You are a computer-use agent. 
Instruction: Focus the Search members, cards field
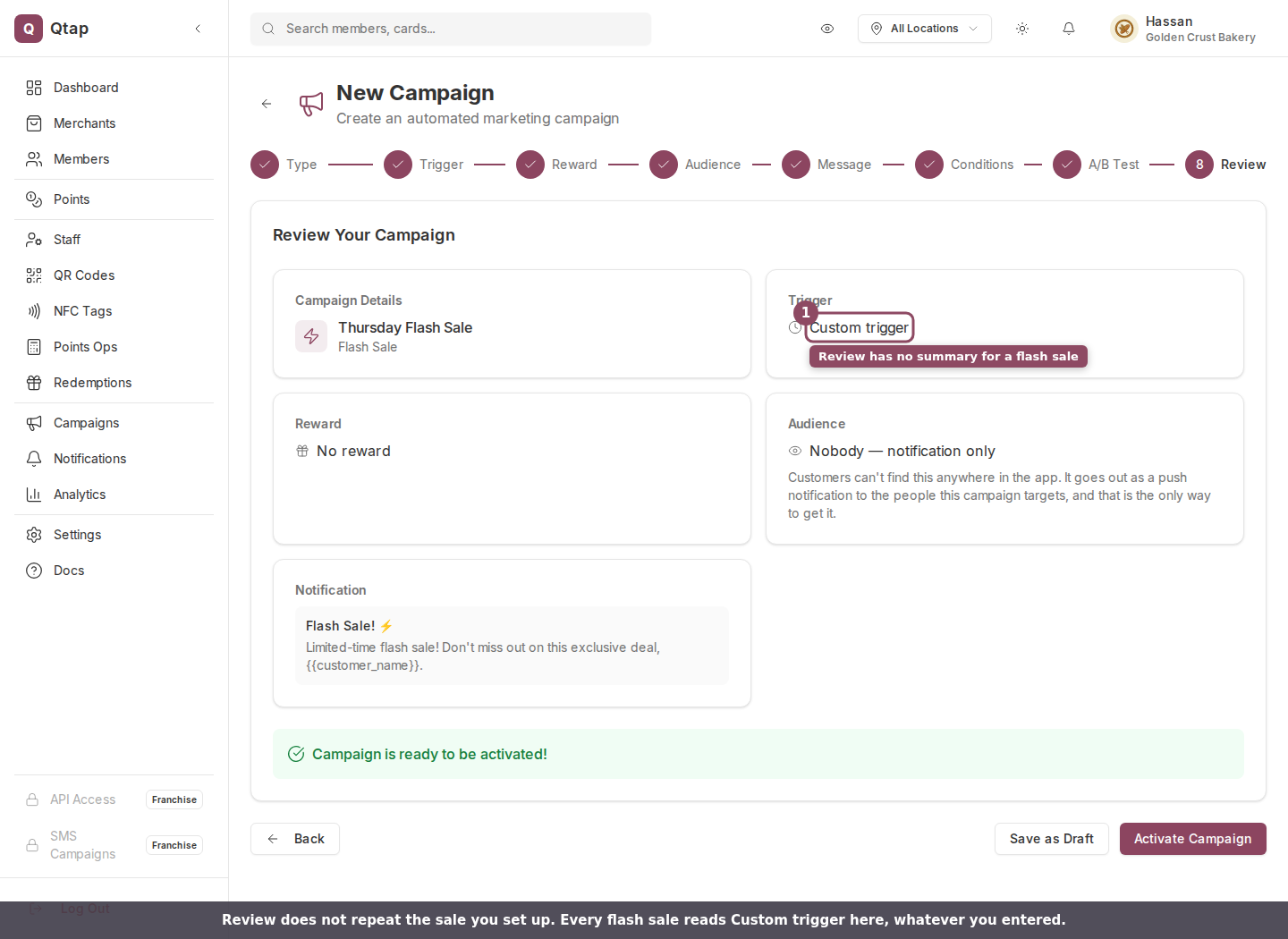(x=451, y=29)
